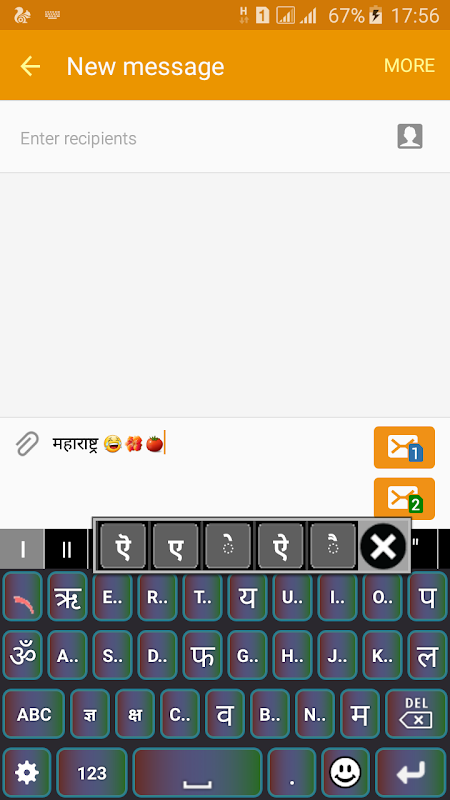The width and height of the screenshot is (450, 800).
Task: Expand the N.. key variants
Action: pyautogui.click(x=315, y=714)
